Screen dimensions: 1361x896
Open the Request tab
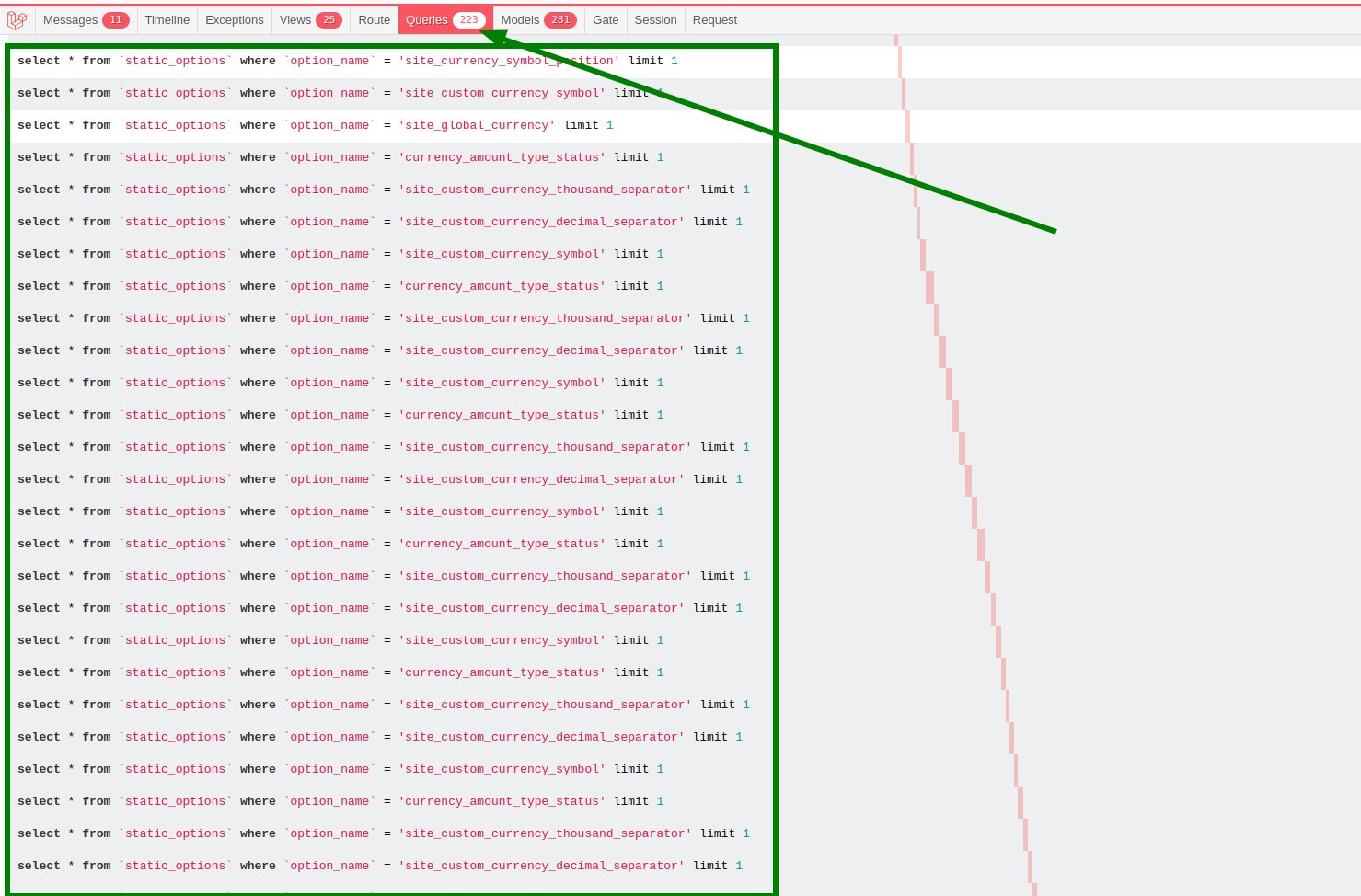tap(715, 19)
